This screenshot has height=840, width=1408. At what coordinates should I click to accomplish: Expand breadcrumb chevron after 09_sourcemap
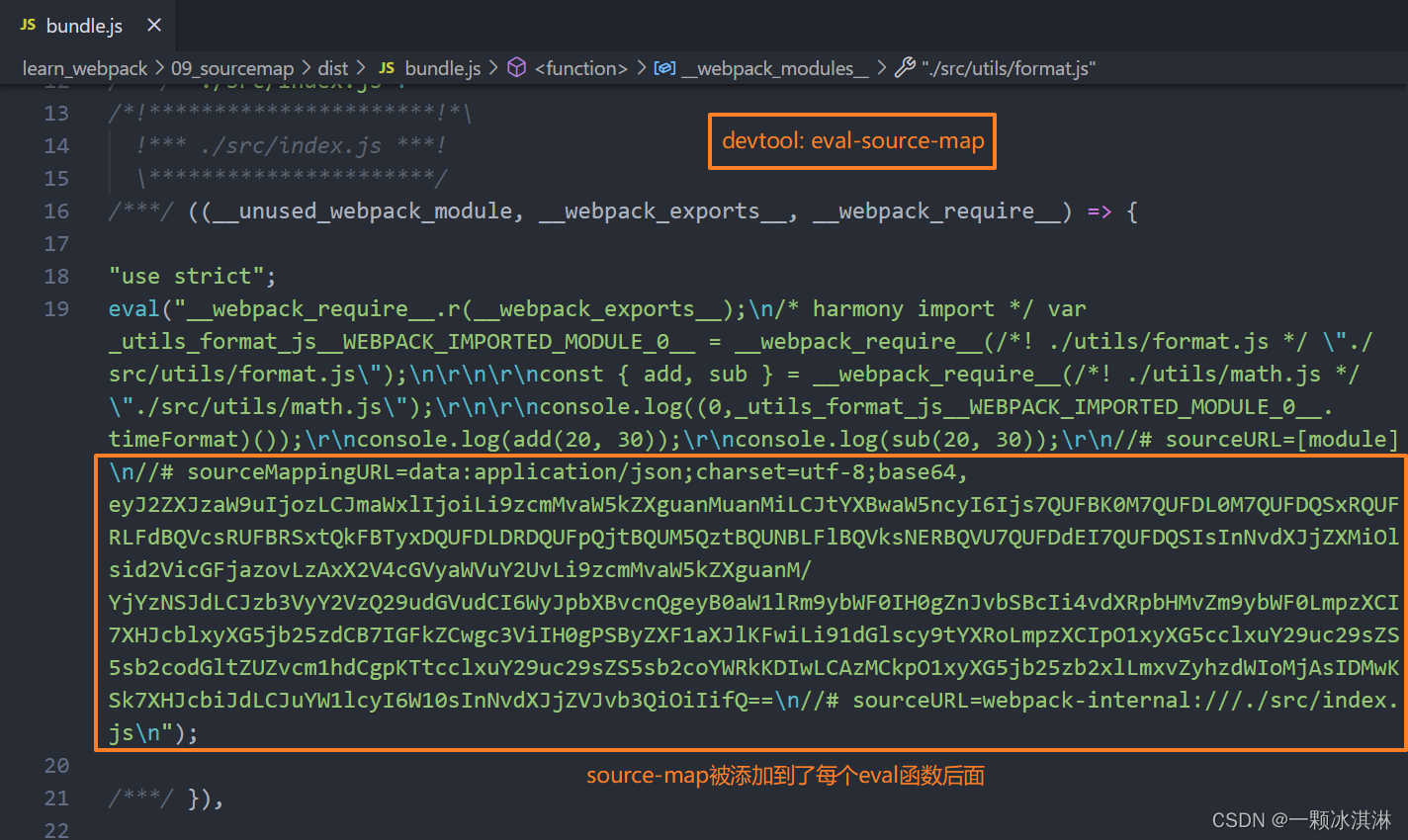click(x=306, y=68)
